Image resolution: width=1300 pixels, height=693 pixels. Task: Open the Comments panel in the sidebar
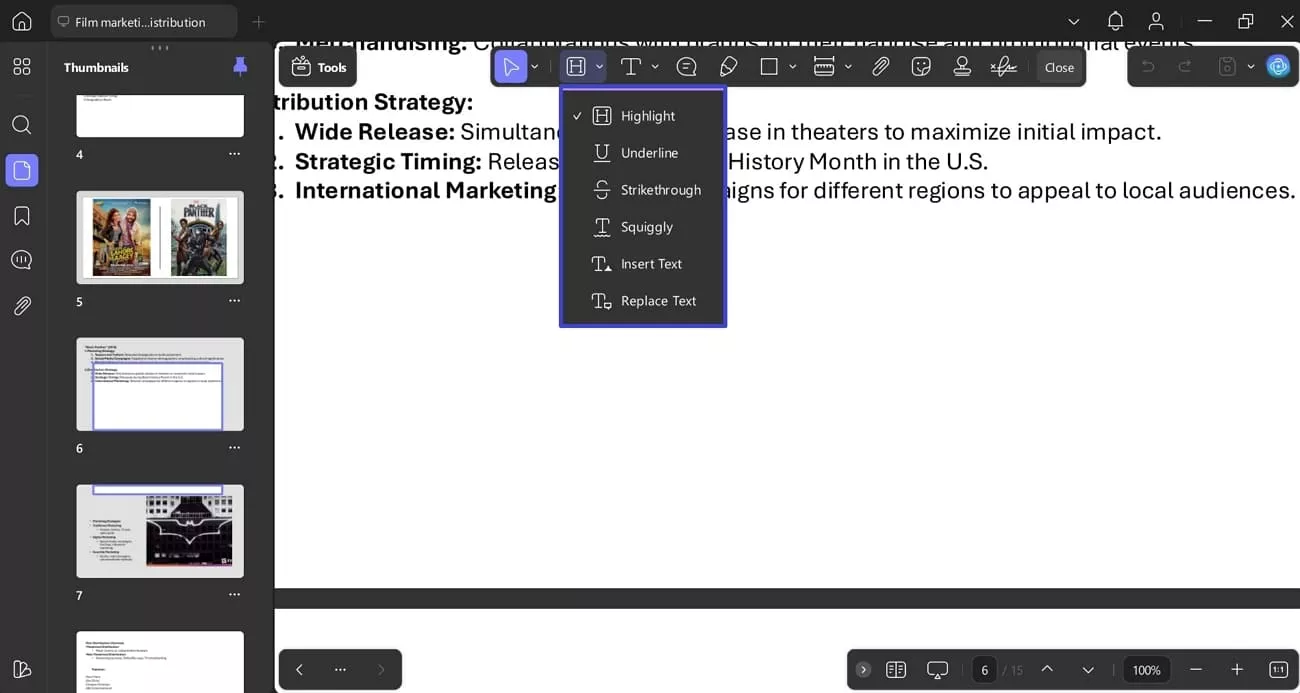[x=21, y=259]
